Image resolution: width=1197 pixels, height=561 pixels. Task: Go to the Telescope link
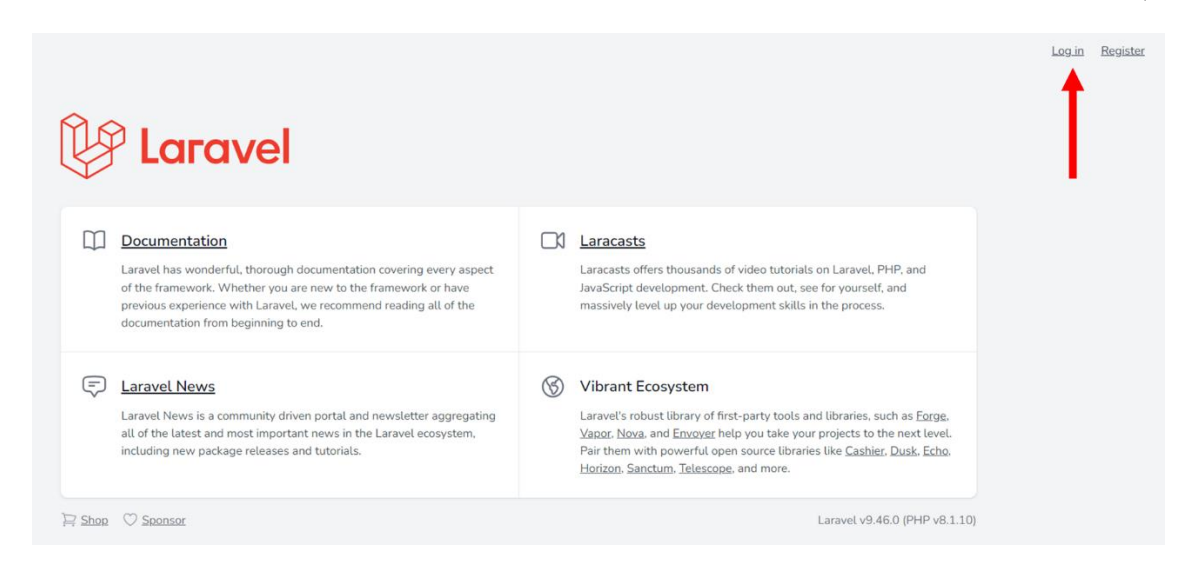click(x=706, y=469)
